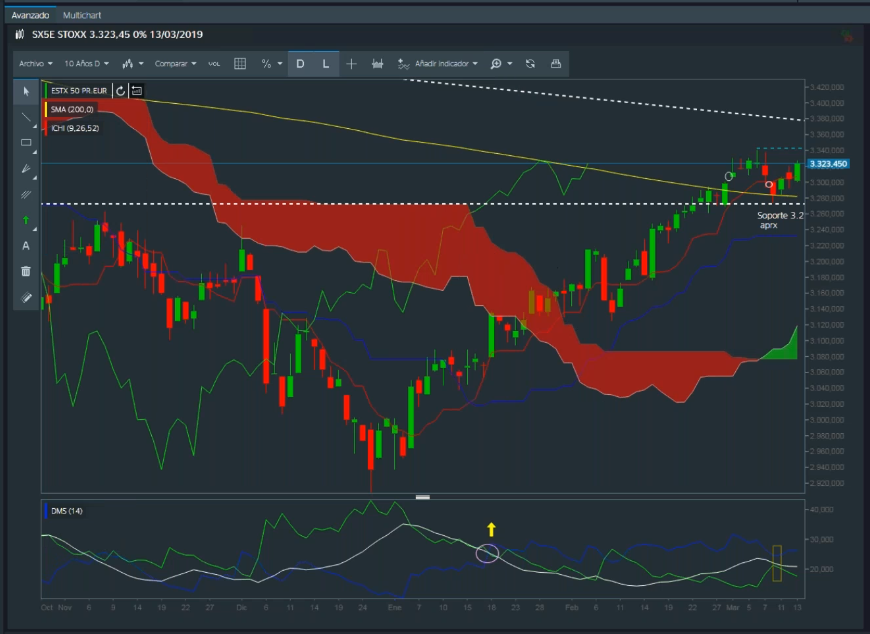
Task: Select the rectangle shape tool
Action: coord(26,143)
